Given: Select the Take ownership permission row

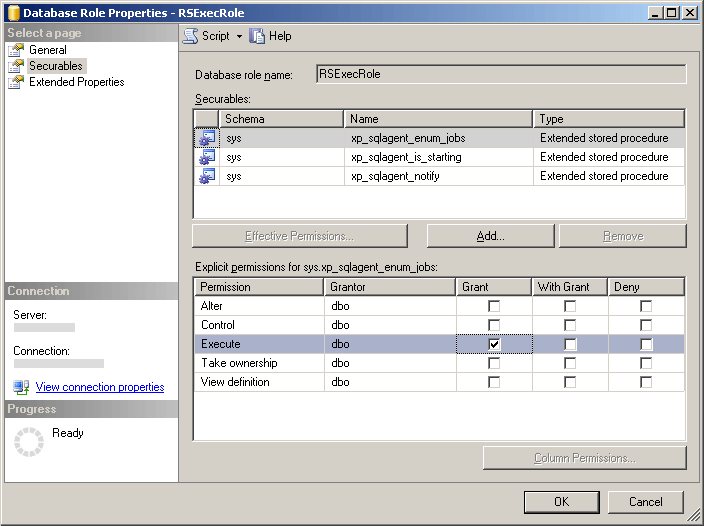Looking at the screenshot, I should tap(439, 363).
